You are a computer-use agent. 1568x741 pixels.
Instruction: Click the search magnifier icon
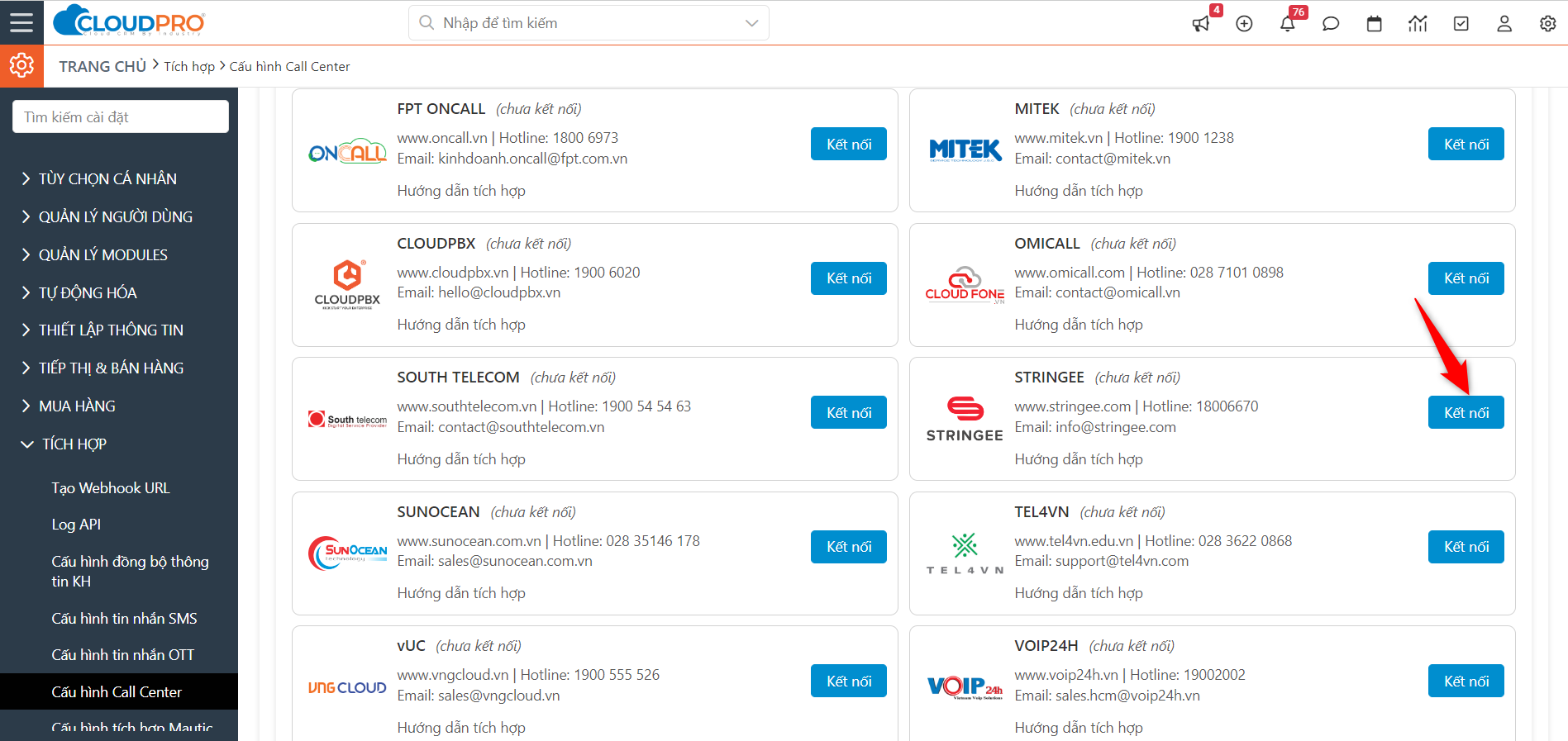(x=427, y=22)
